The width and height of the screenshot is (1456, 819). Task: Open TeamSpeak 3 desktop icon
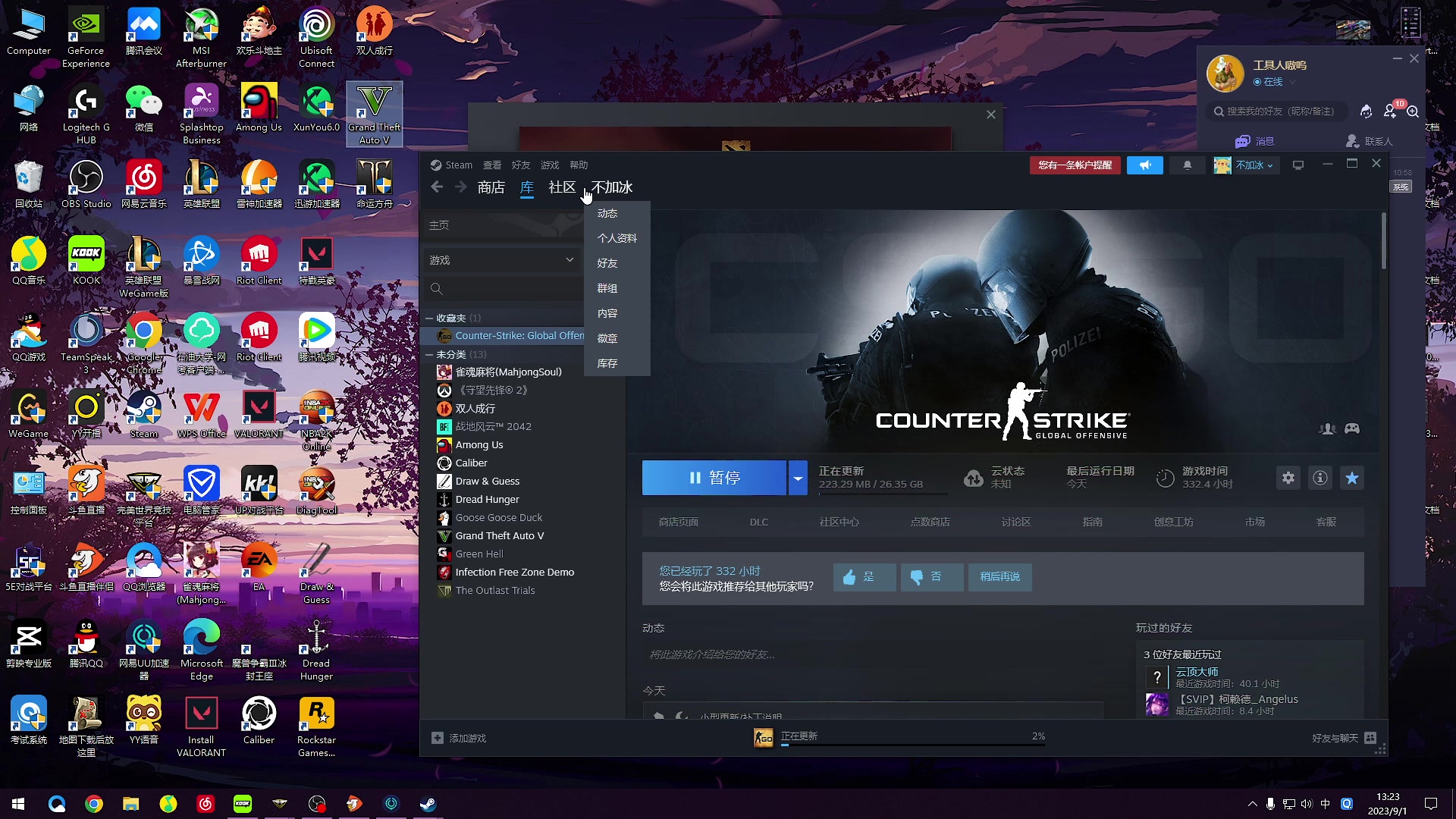pos(86,343)
